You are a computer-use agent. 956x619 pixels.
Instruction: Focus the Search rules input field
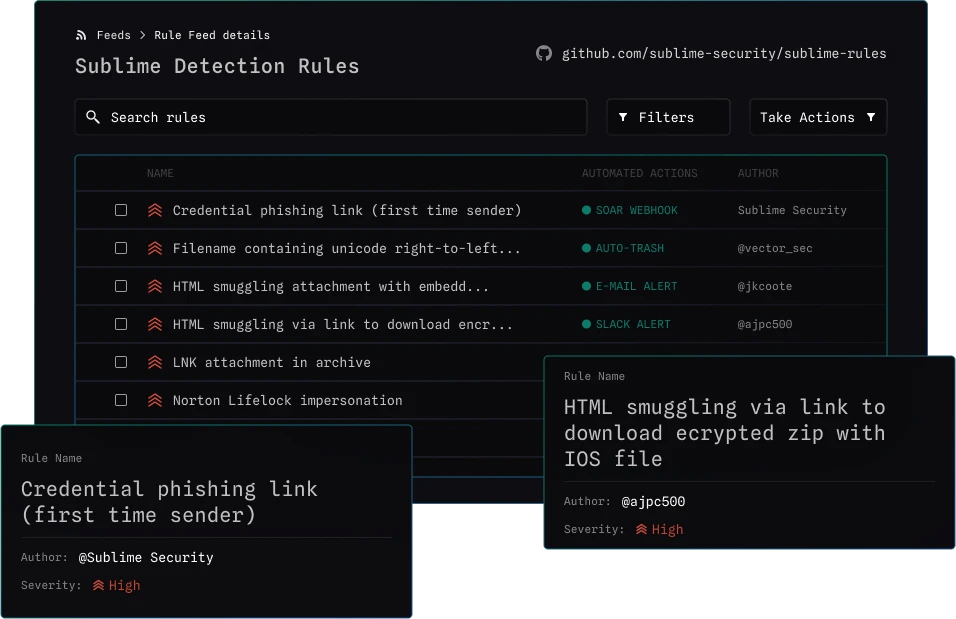(x=331, y=117)
